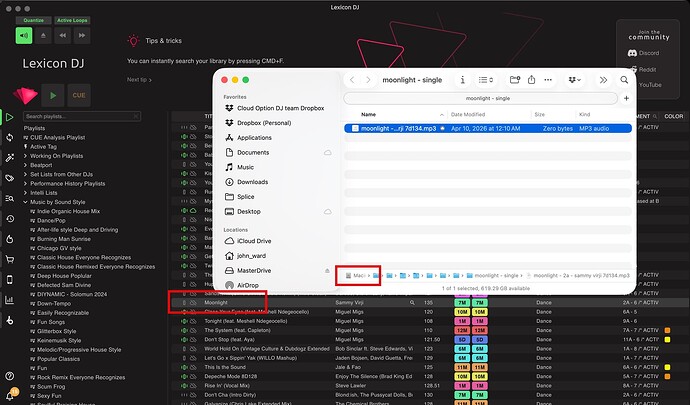This screenshot has width=690, height=405.
Task: Click the Finder Get Info button
Action: 462,80
